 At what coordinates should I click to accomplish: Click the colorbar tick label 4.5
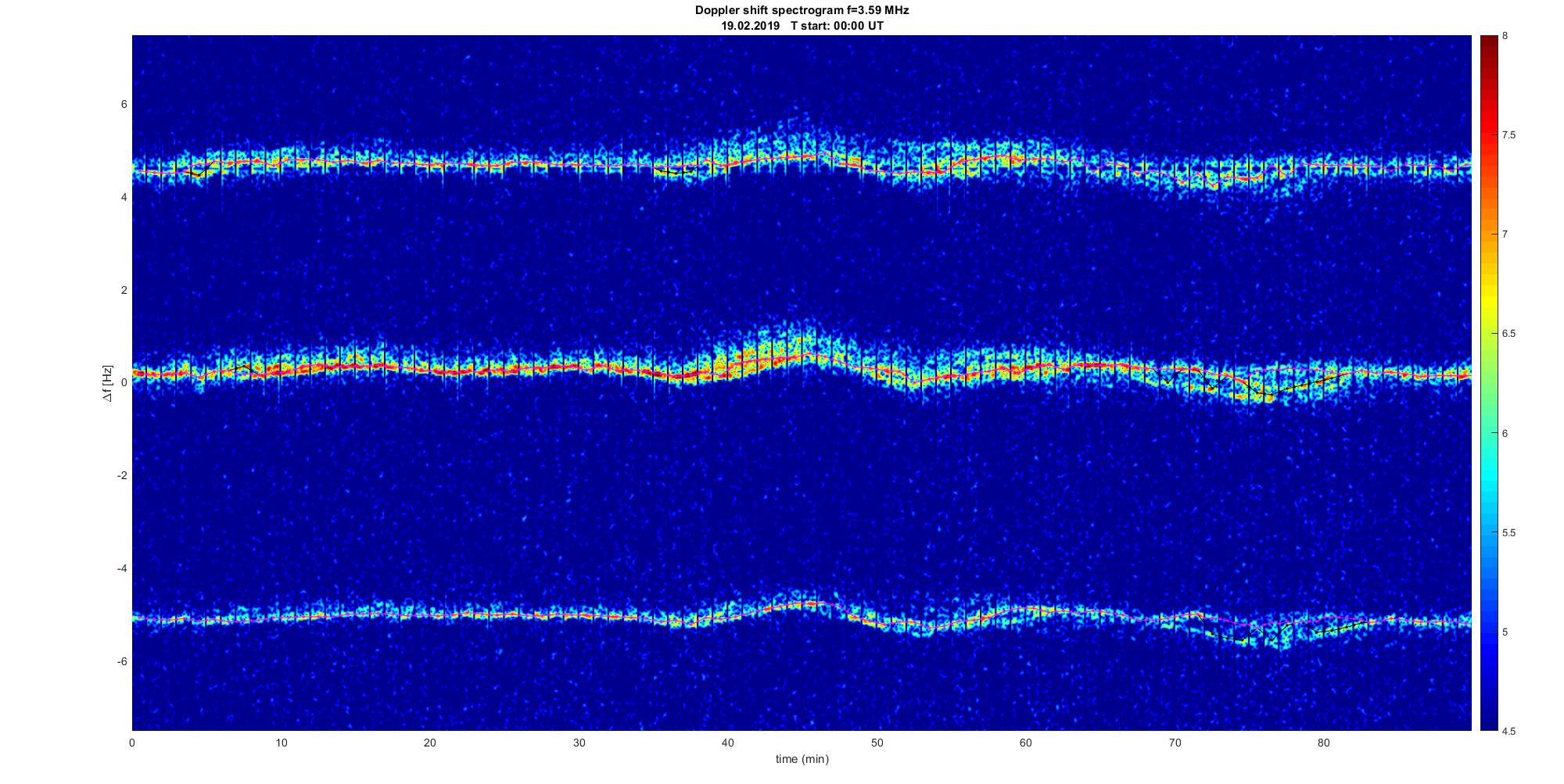pos(1508,732)
